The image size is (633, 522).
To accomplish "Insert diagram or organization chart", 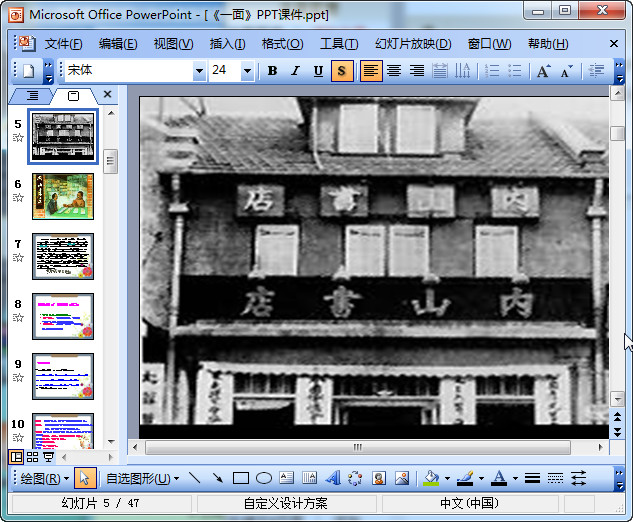I will [x=355, y=478].
